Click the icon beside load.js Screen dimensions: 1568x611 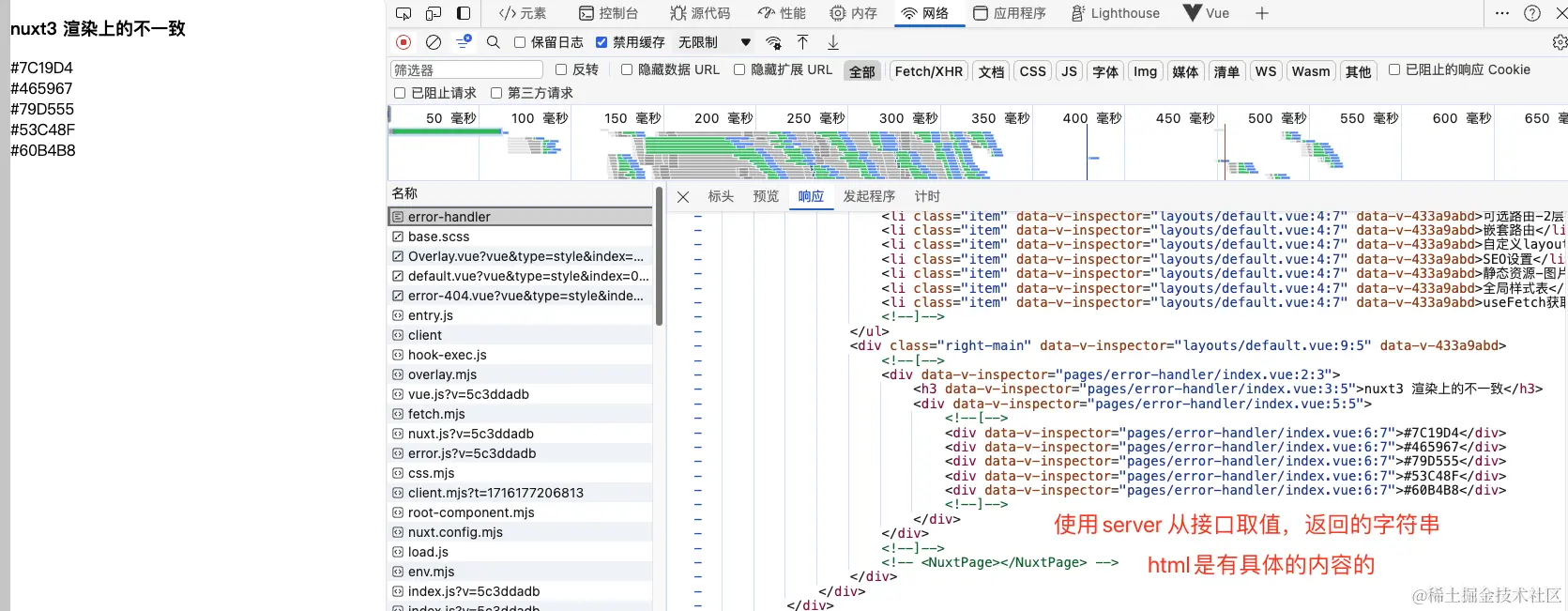pos(398,552)
